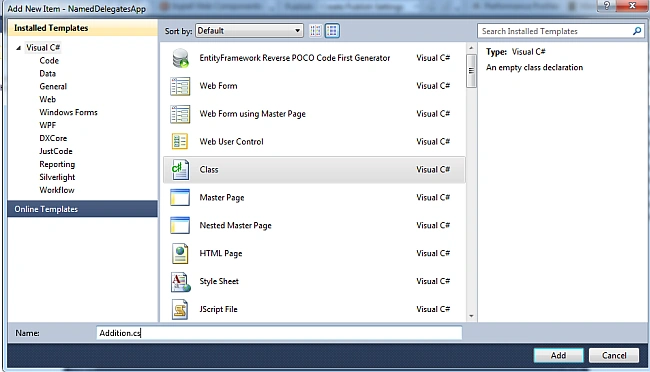Click the scrollbar down arrow
Image resolution: width=650 pixels, height=372 pixels.
point(471,316)
